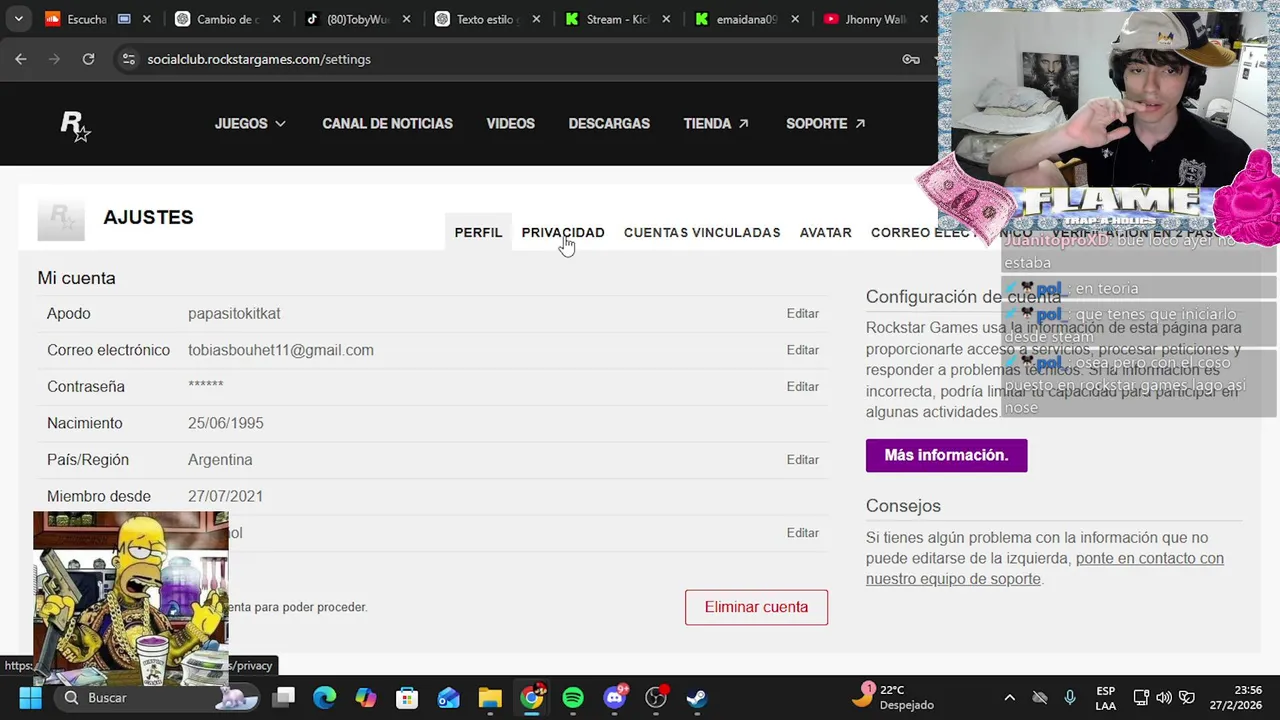Viewport: 1280px width, 720px height.
Task: Open the SOPORTE external link
Action: [x=826, y=123]
